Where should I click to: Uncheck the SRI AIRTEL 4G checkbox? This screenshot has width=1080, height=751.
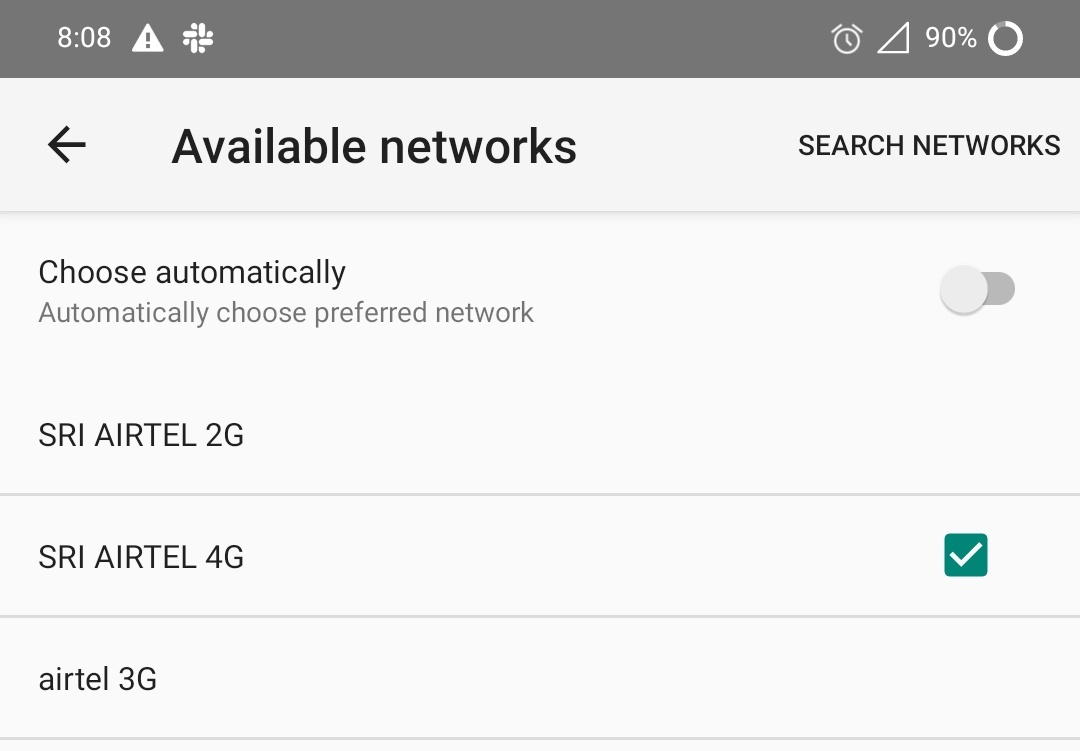tap(966, 555)
